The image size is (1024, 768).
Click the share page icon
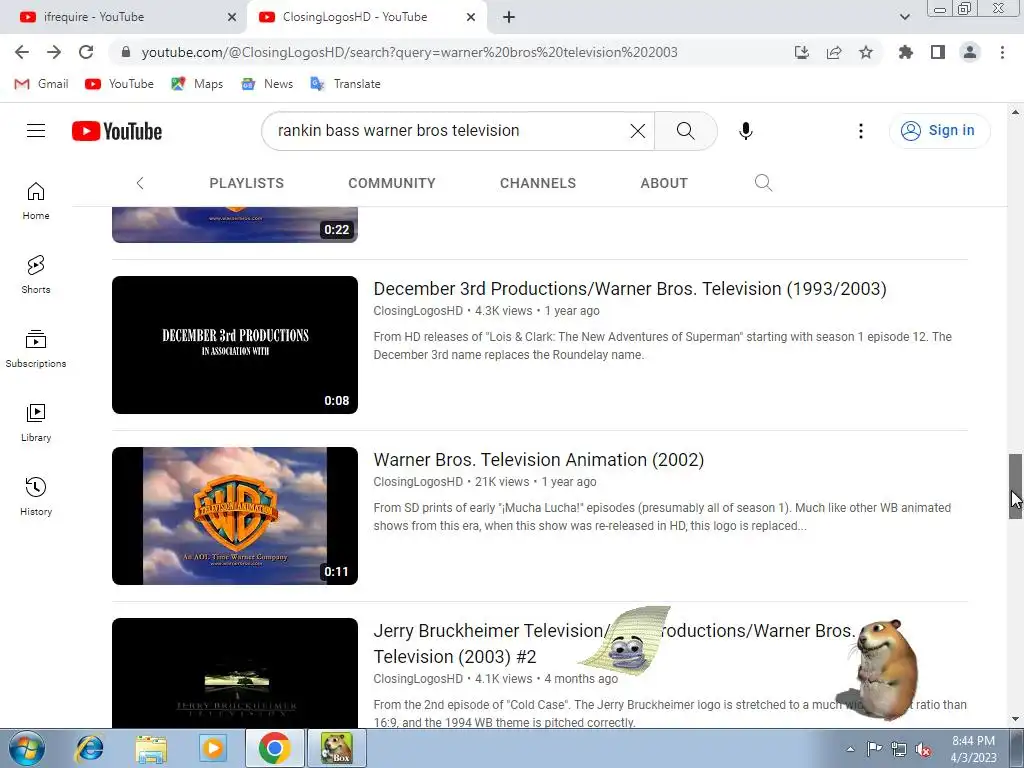[834, 52]
